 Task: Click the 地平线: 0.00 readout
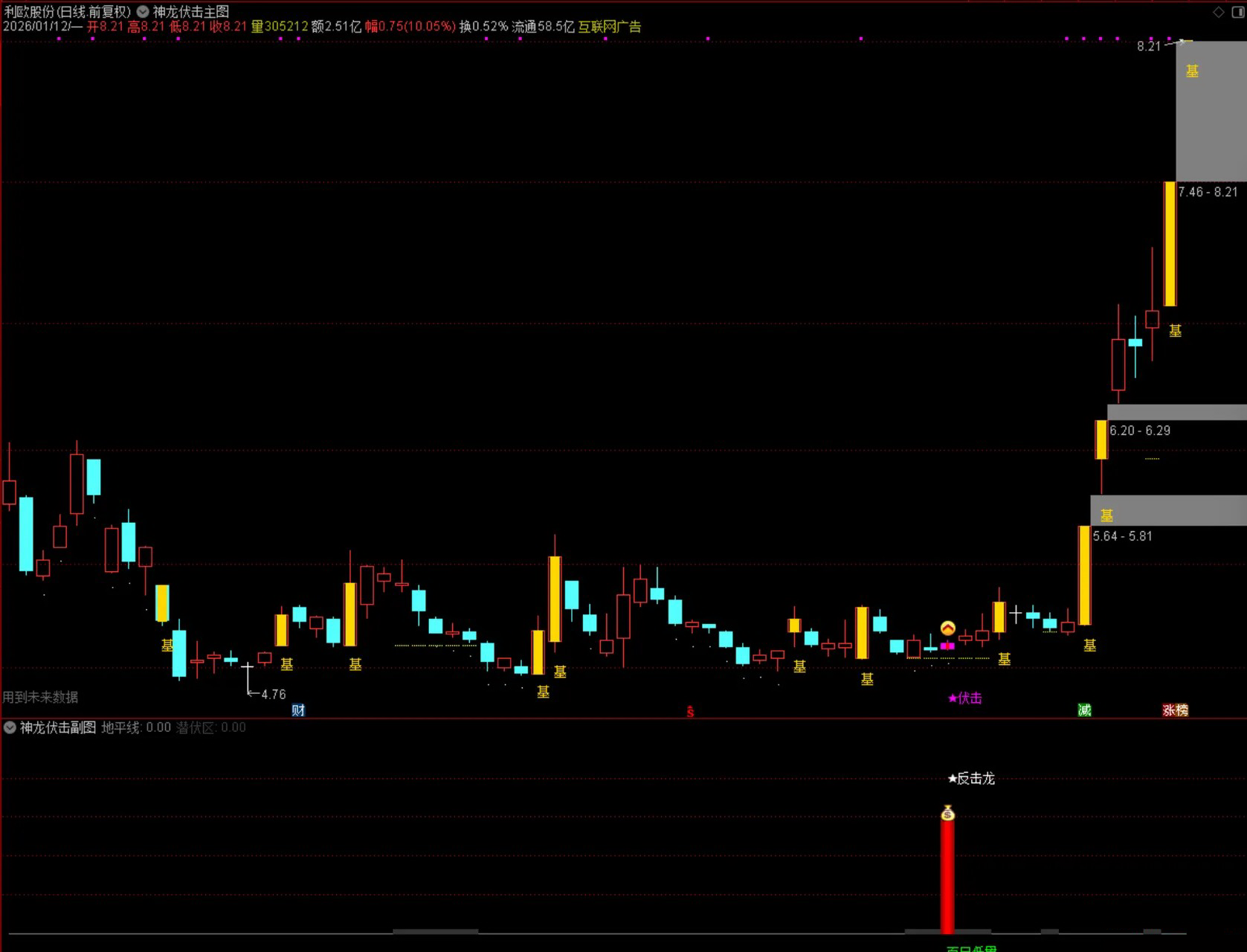point(136,727)
